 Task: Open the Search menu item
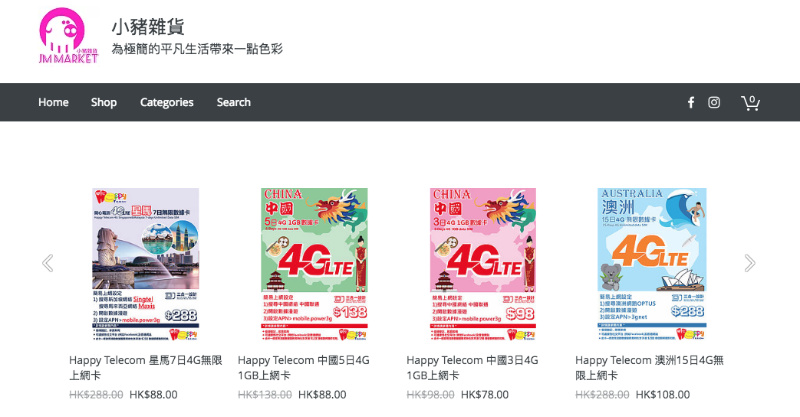[x=234, y=102]
